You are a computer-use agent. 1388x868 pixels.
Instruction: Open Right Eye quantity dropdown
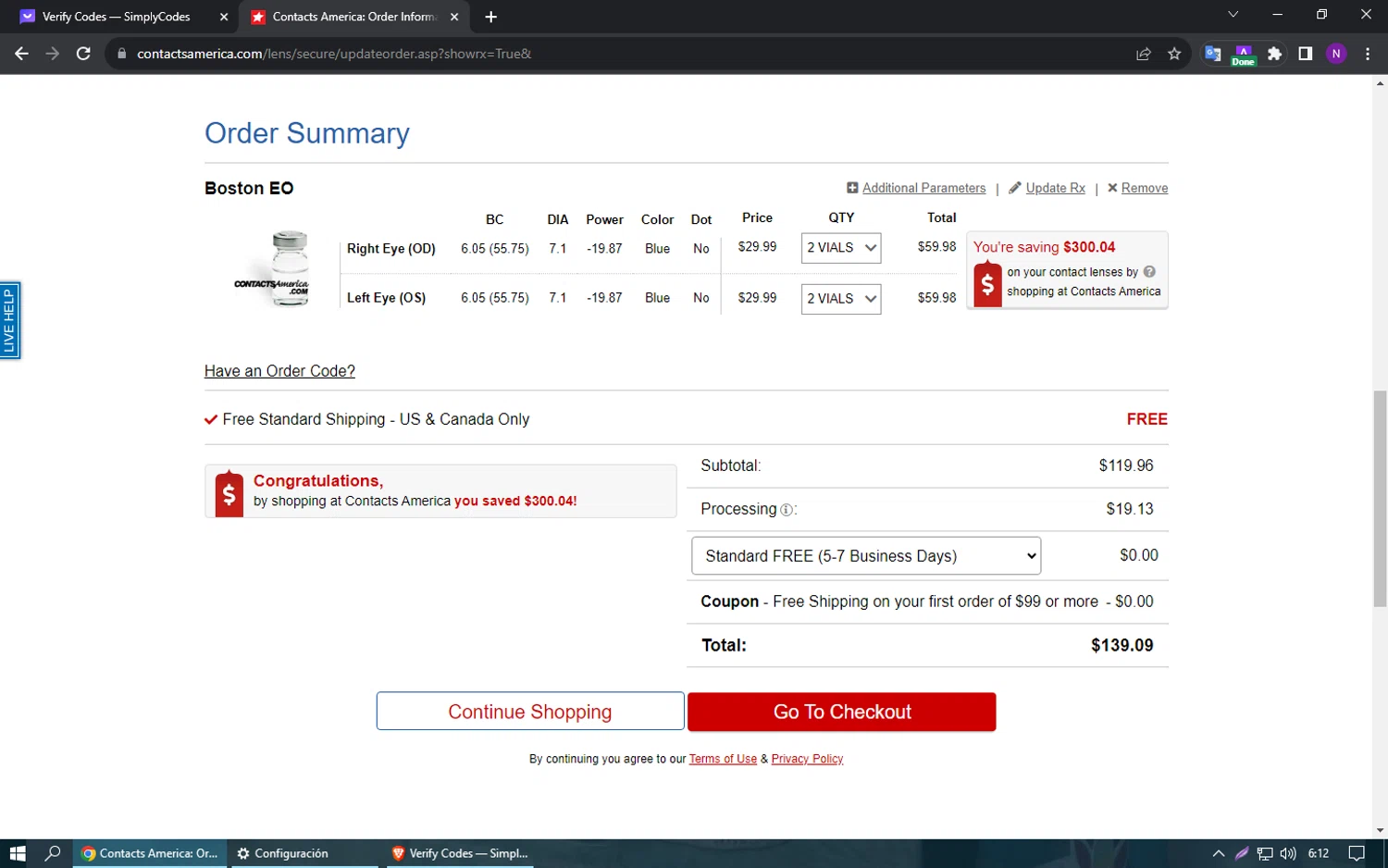[x=841, y=248]
